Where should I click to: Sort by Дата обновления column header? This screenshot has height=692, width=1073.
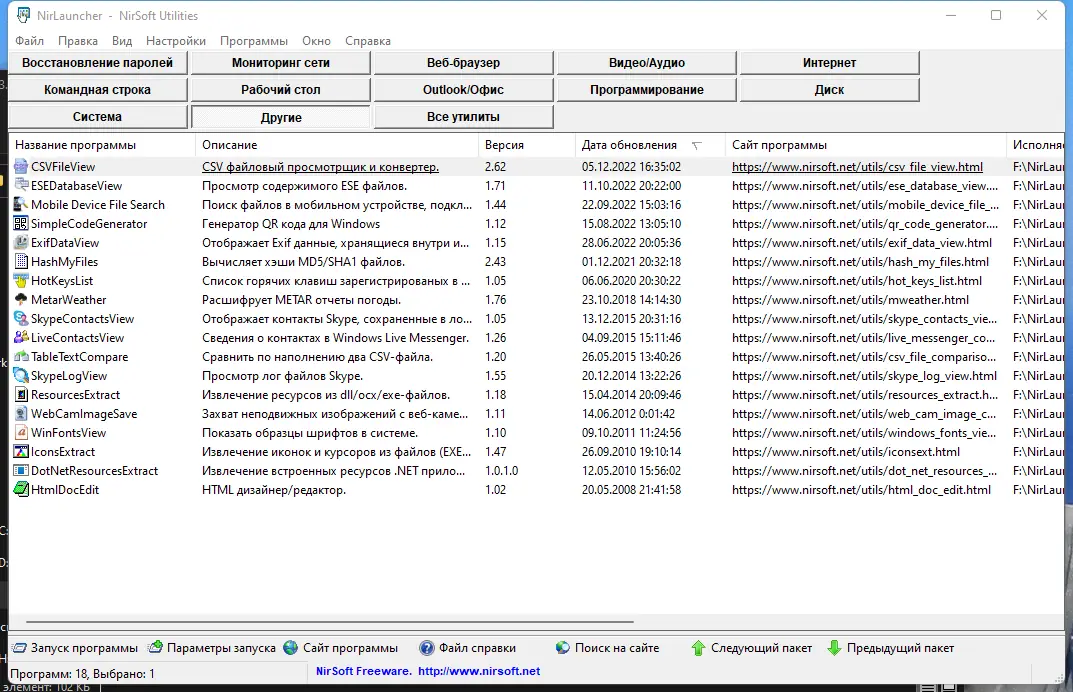coord(650,145)
